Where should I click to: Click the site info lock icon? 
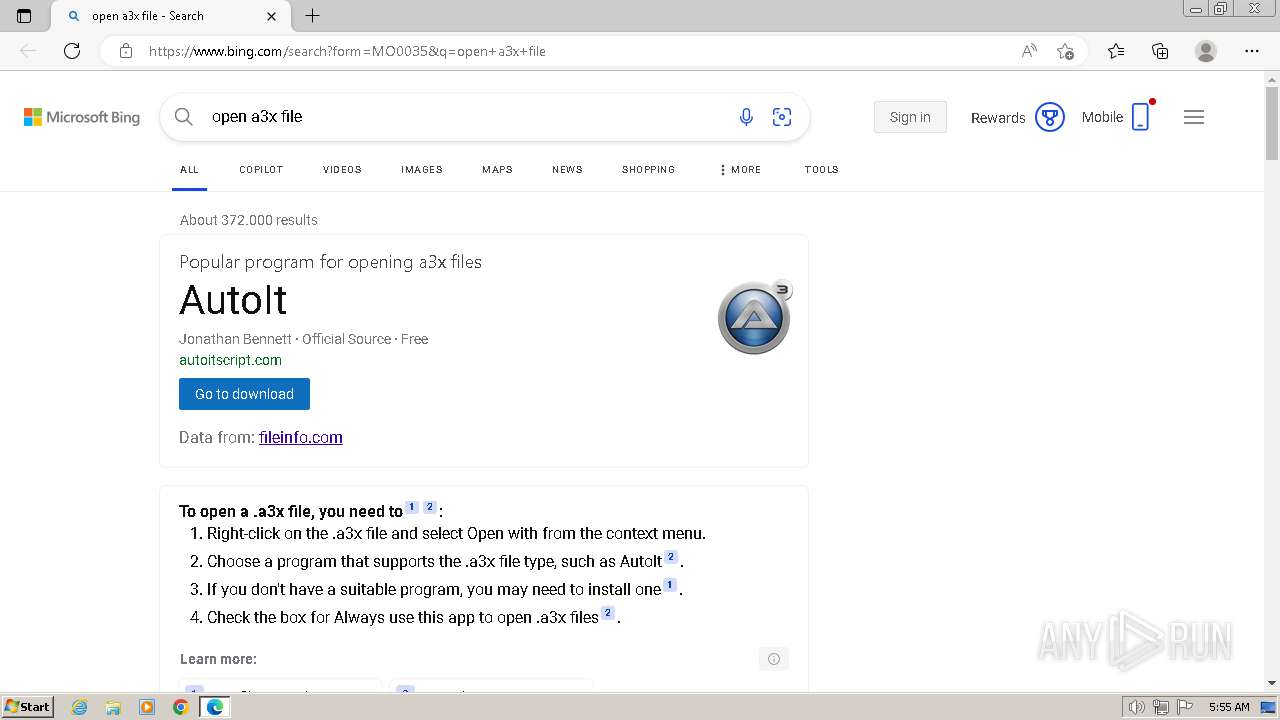126,51
